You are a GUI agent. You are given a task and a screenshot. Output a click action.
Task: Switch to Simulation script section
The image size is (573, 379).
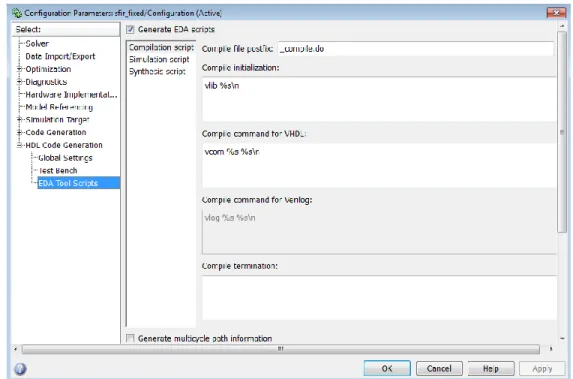159,59
